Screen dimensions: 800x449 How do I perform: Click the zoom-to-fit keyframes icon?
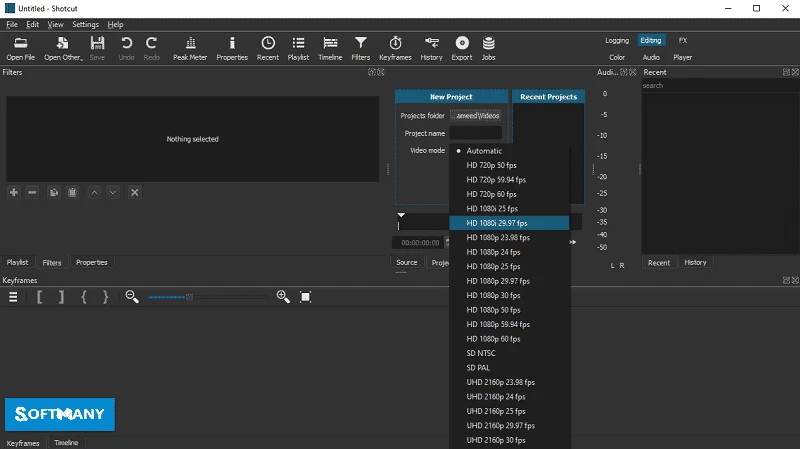coord(306,297)
